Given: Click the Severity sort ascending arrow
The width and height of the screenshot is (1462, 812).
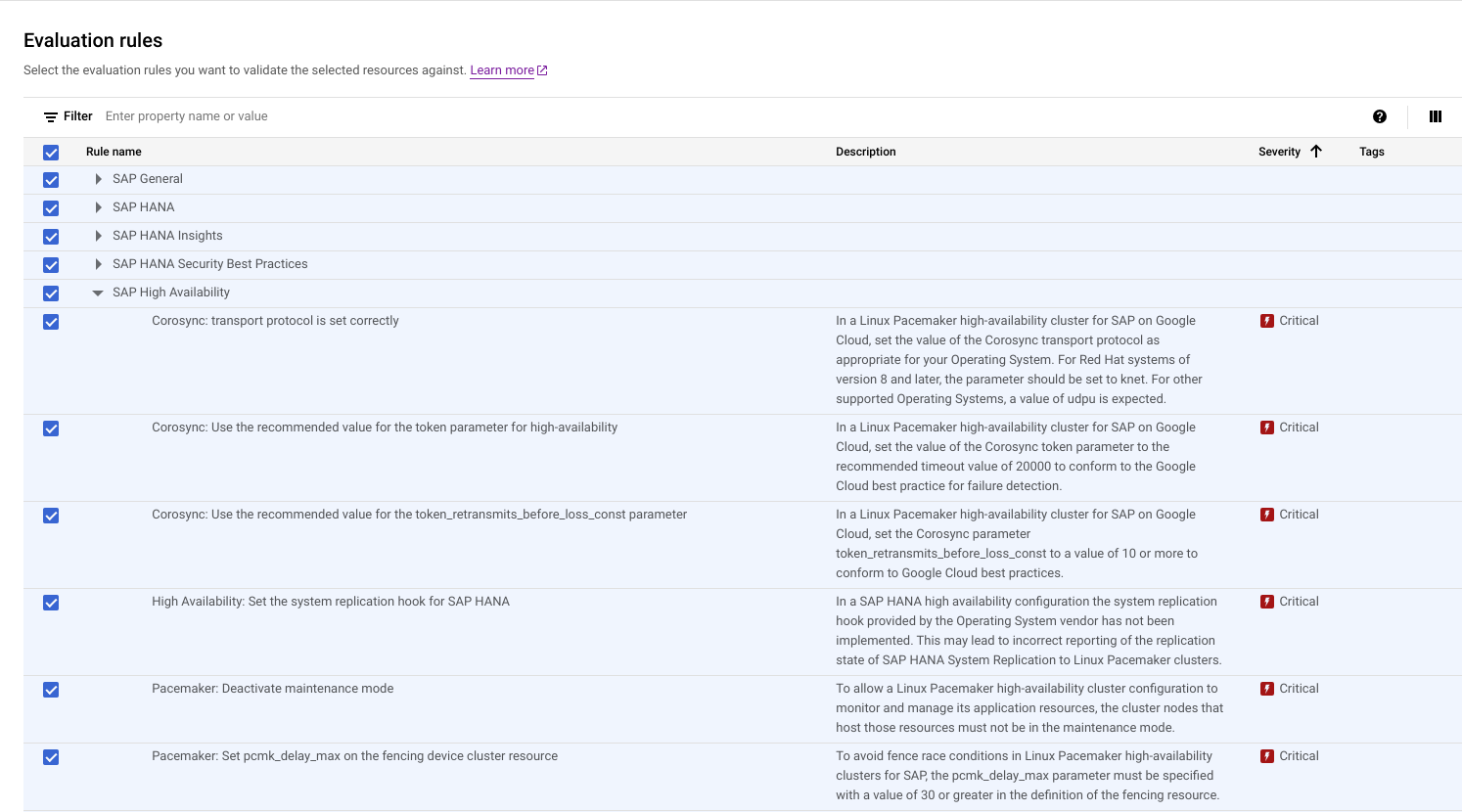Looking at the screenshot, I should [1316, 152].
